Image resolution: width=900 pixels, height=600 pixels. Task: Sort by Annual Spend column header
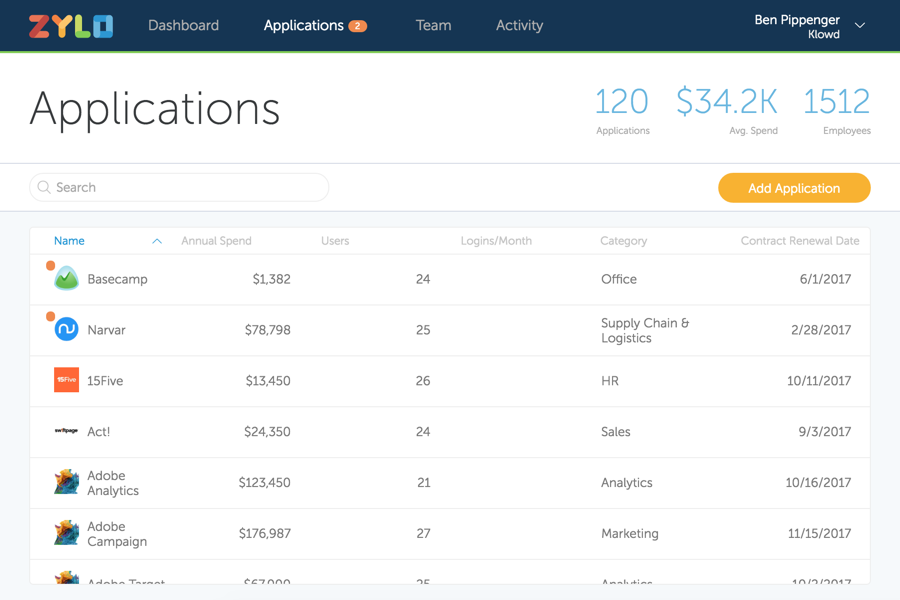[216, 241]
